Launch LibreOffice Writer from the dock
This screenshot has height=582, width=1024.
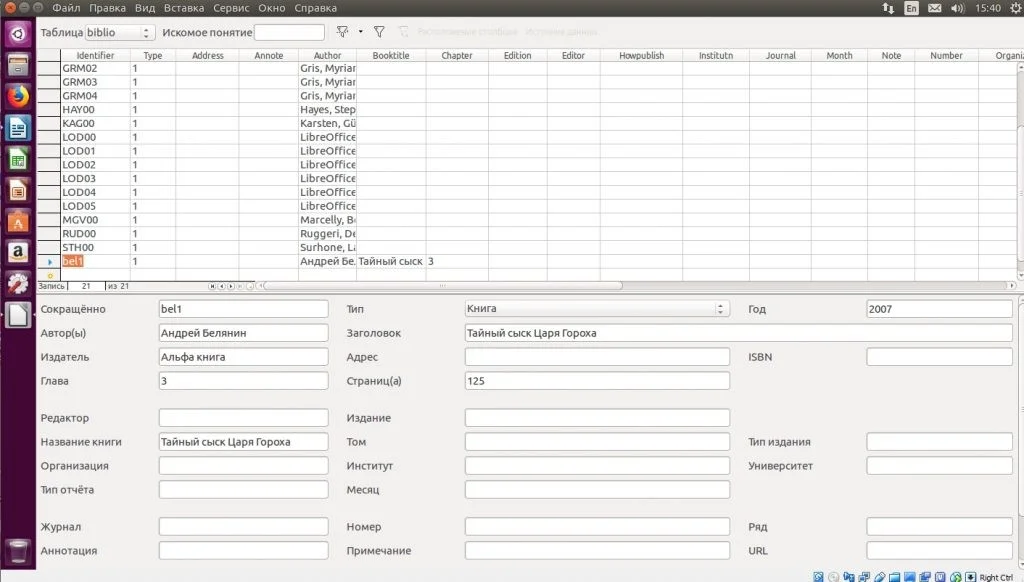[x=17, y=128]
